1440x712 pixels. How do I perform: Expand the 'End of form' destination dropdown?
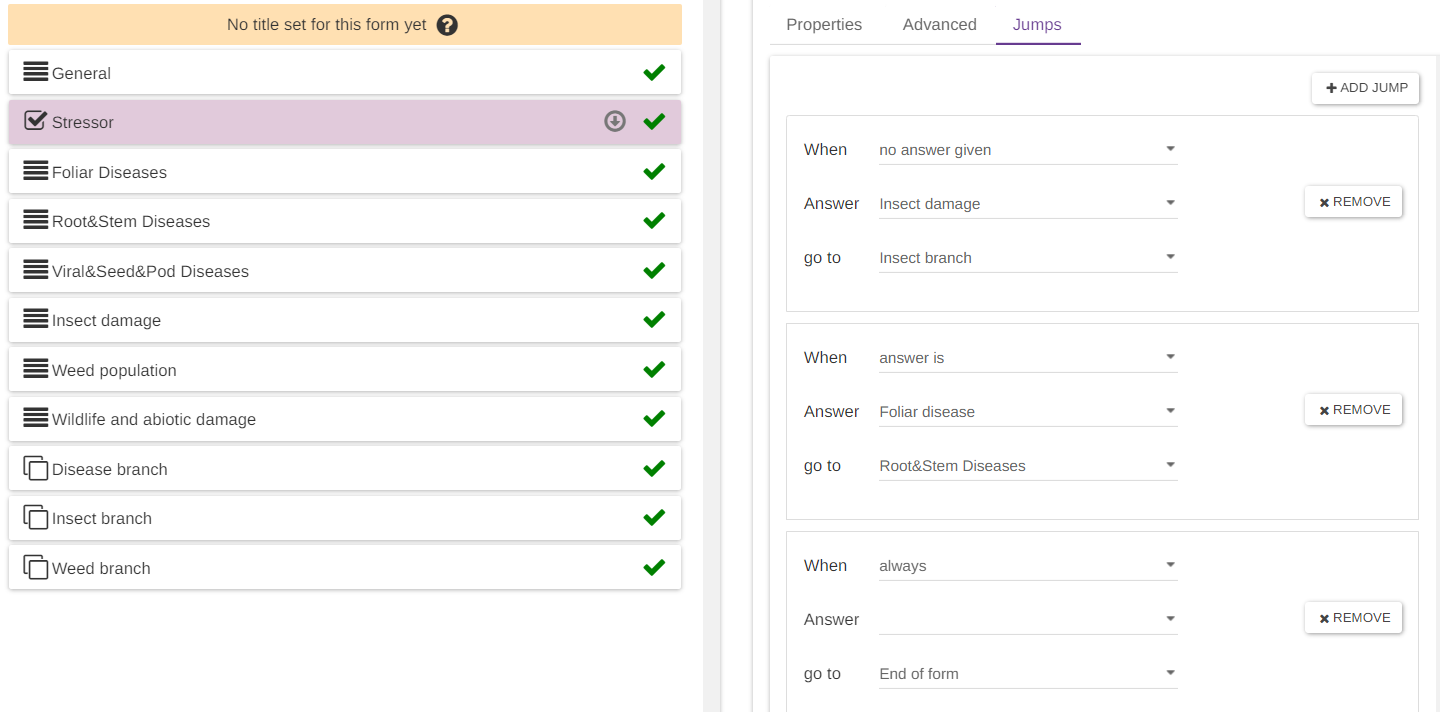(1027, 674)
